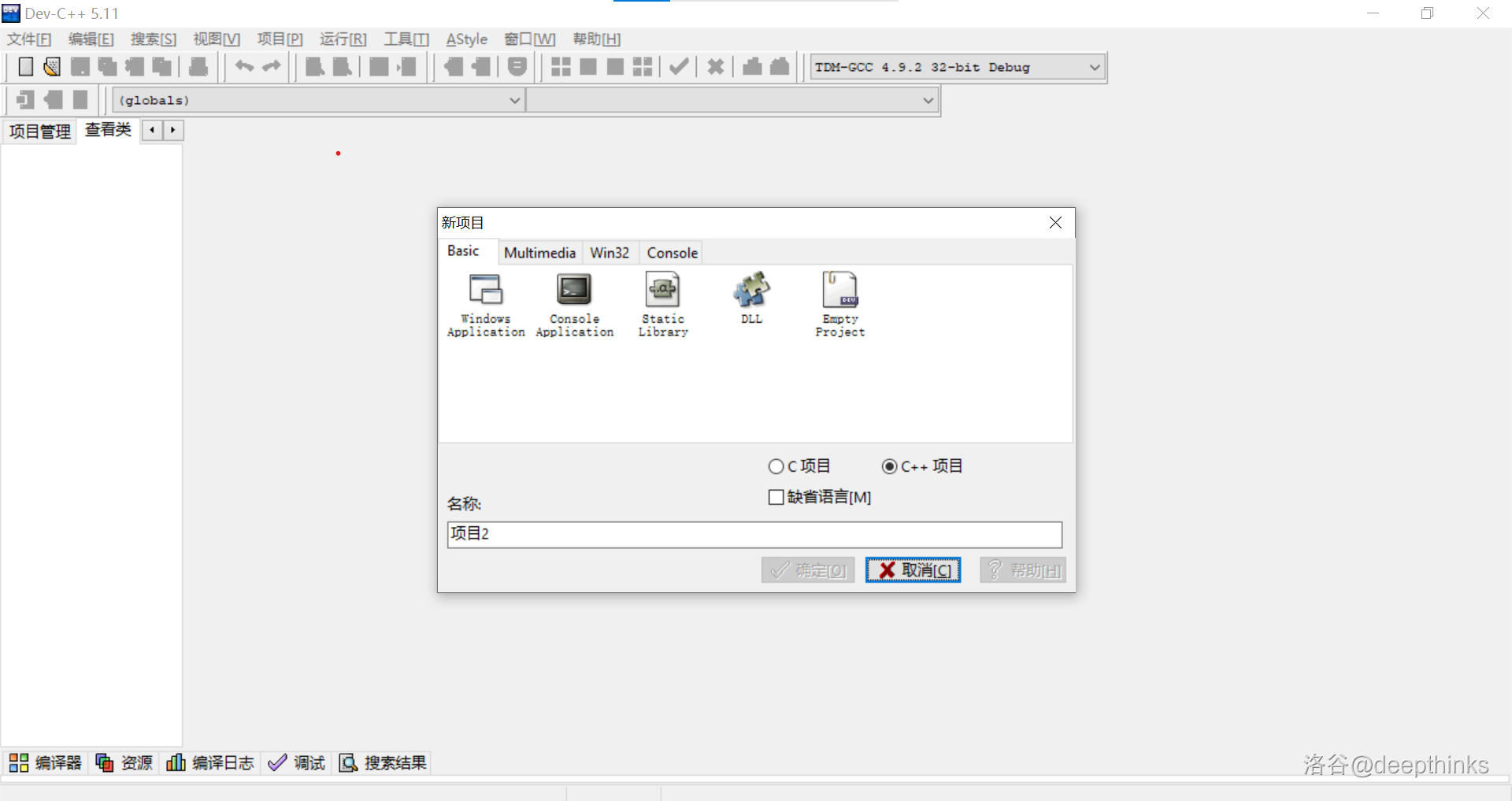This screenshot has height=801, width=1512.
Task: Open the 搜索结果 bottom tab
Action: click(383, 762)
